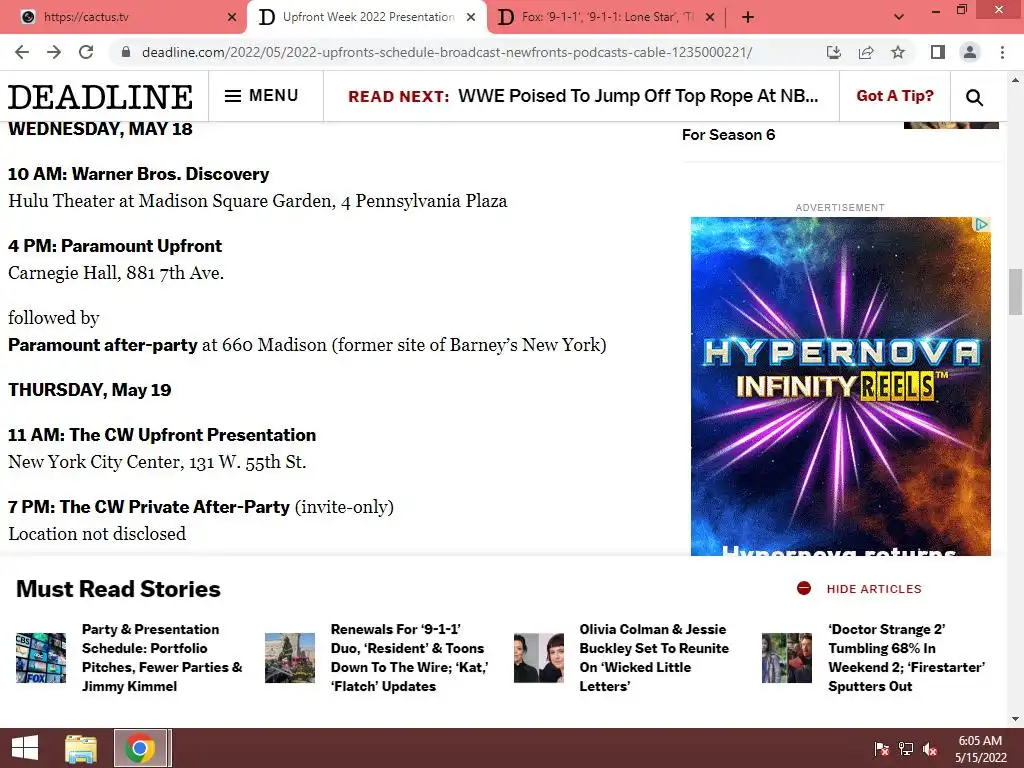Go back to the previous page

coord(22,52)
